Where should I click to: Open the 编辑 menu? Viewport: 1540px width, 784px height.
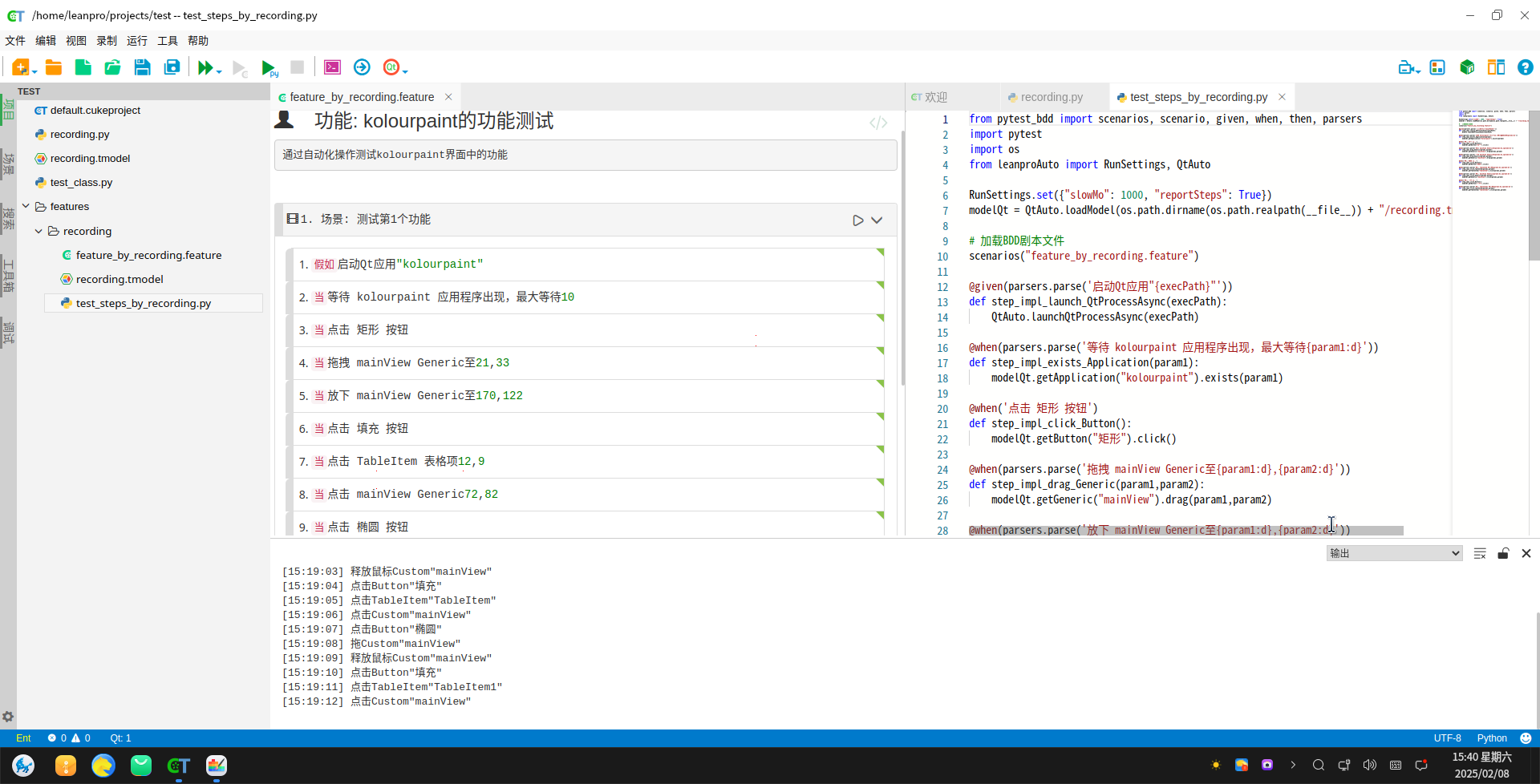point(46,41)
